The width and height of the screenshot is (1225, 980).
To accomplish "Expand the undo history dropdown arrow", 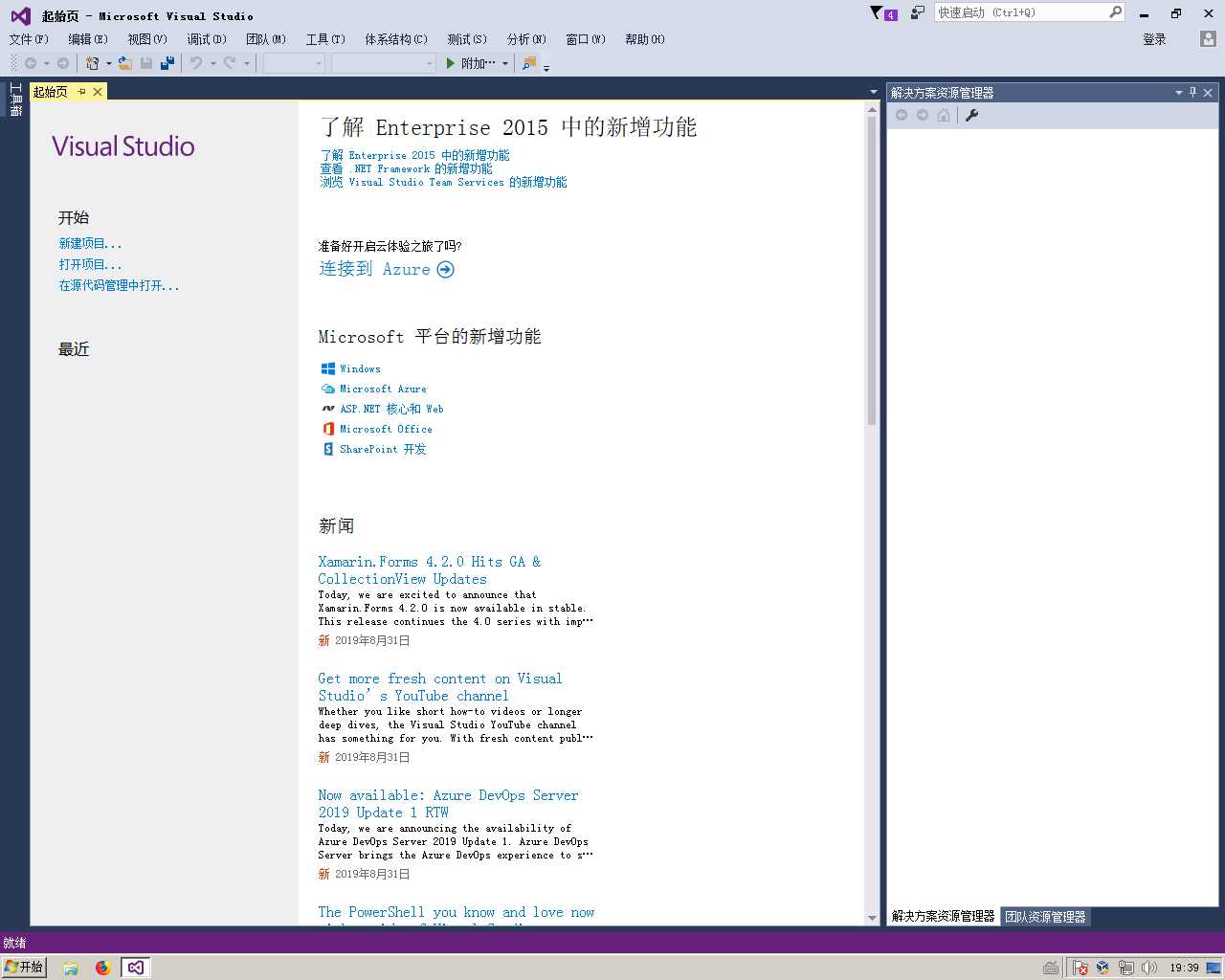I will coord(212,64).
